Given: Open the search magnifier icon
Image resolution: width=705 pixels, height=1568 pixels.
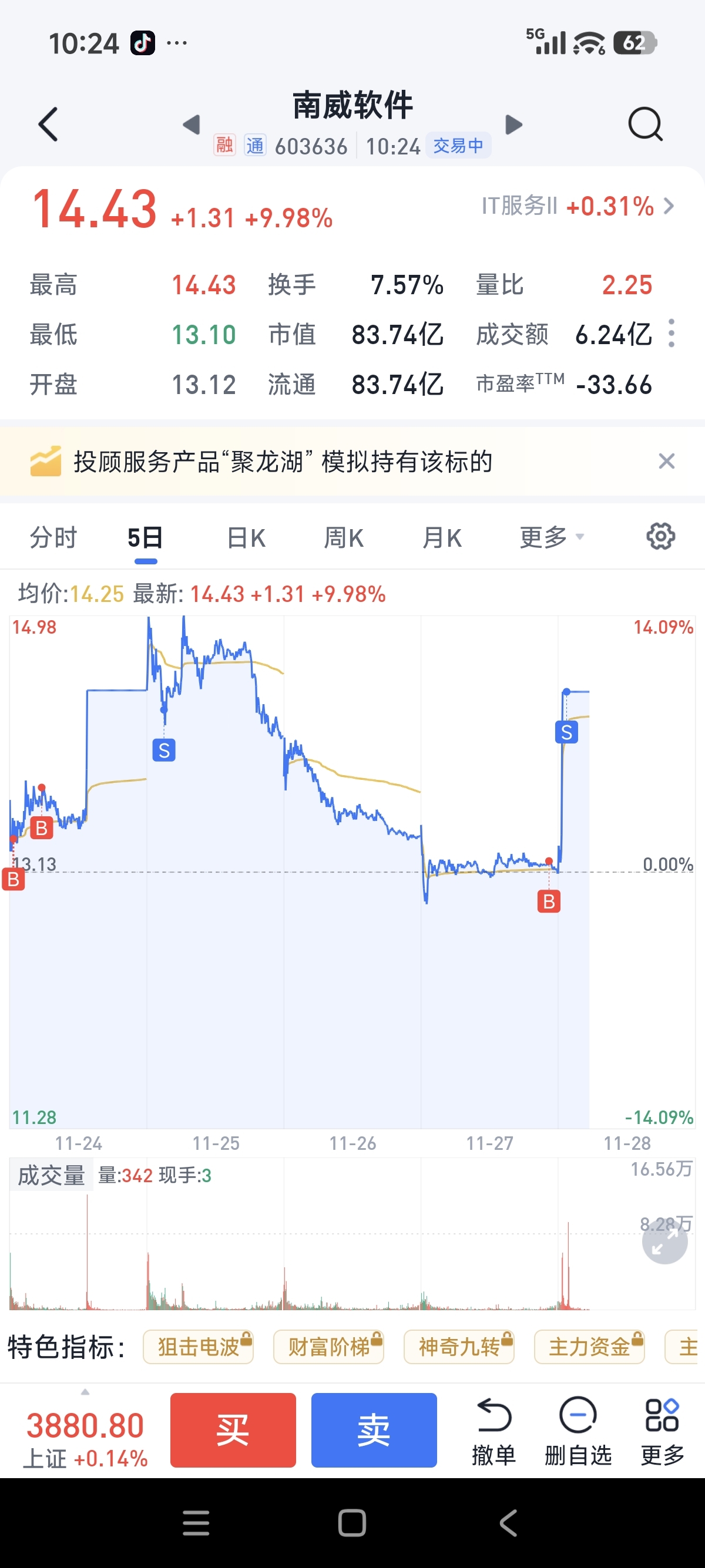Looking at the screenshot, I should [644, 124].
